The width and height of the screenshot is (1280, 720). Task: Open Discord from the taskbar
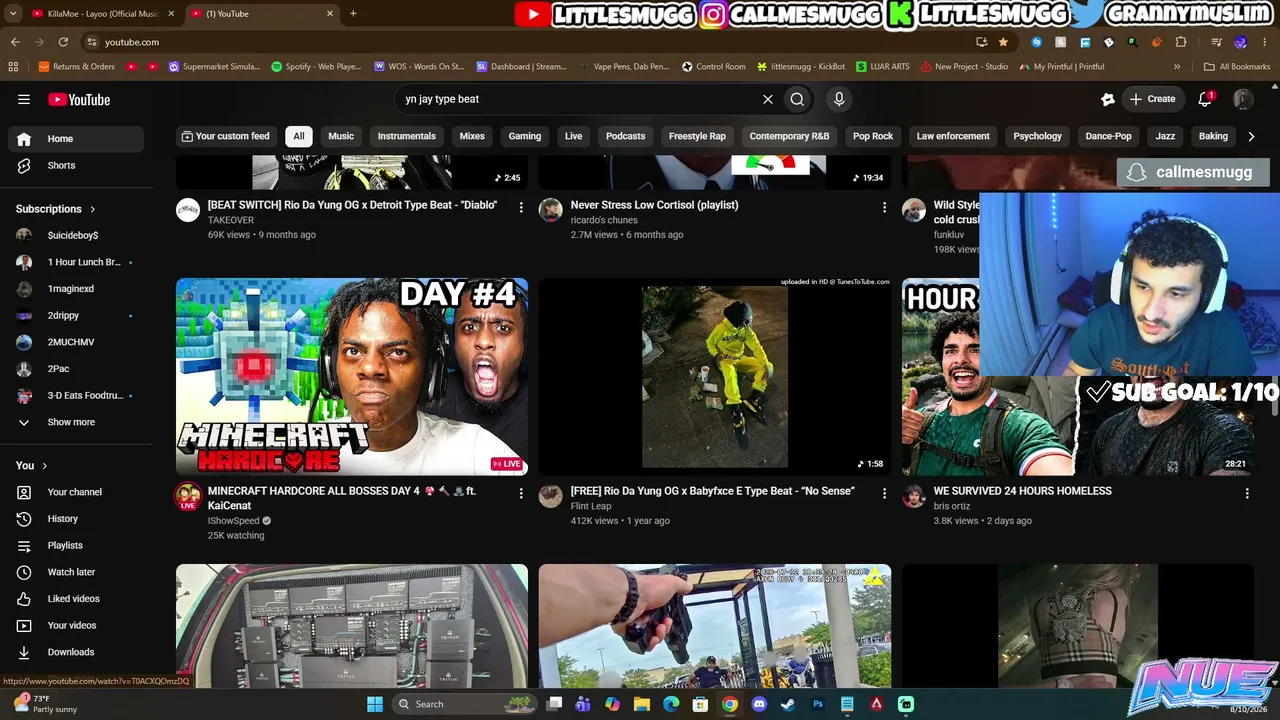(x=759, y=704)
